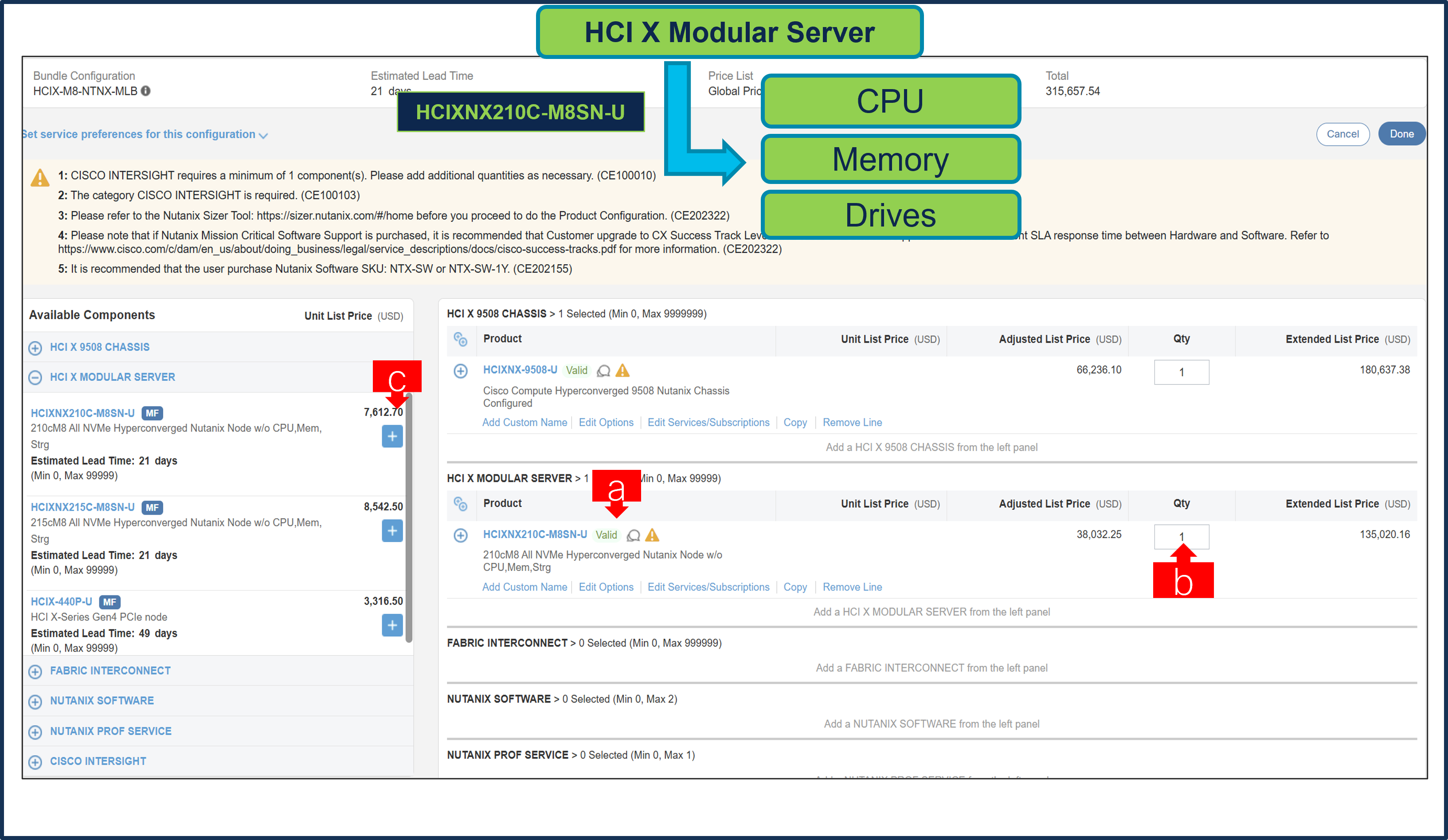
Task: Expand the FABRIC INTERCONNECT category
Action: pos(35,671)
